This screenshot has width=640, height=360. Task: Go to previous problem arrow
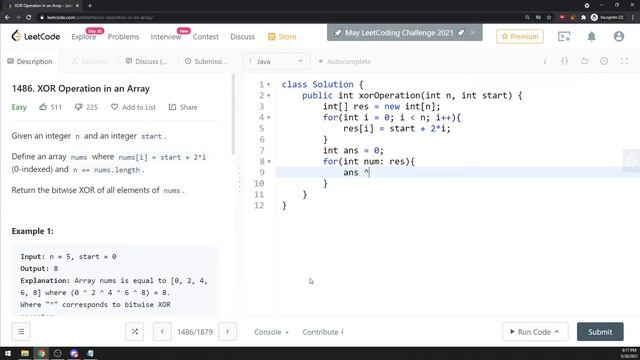(162, 331)
